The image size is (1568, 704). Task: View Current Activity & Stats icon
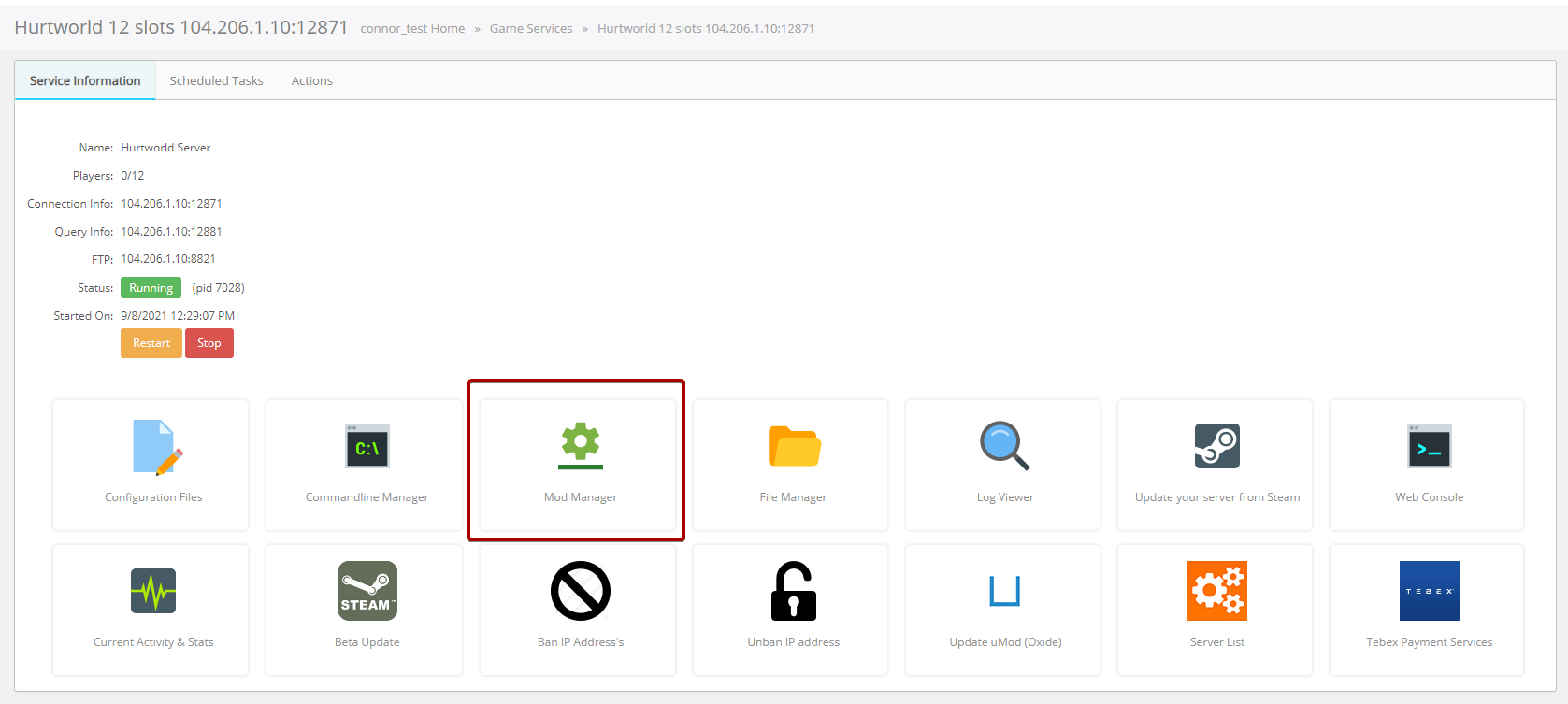(x=153, y=591)
